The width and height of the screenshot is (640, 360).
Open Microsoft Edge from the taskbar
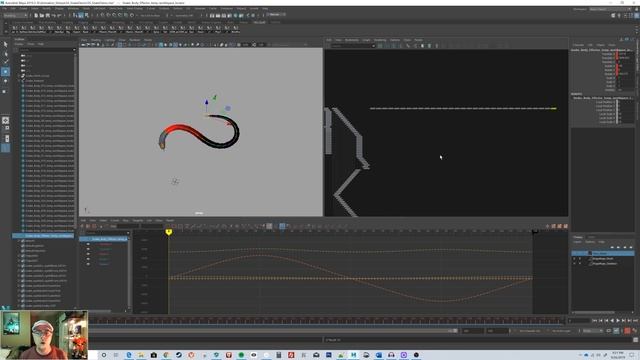click(129, 355)
